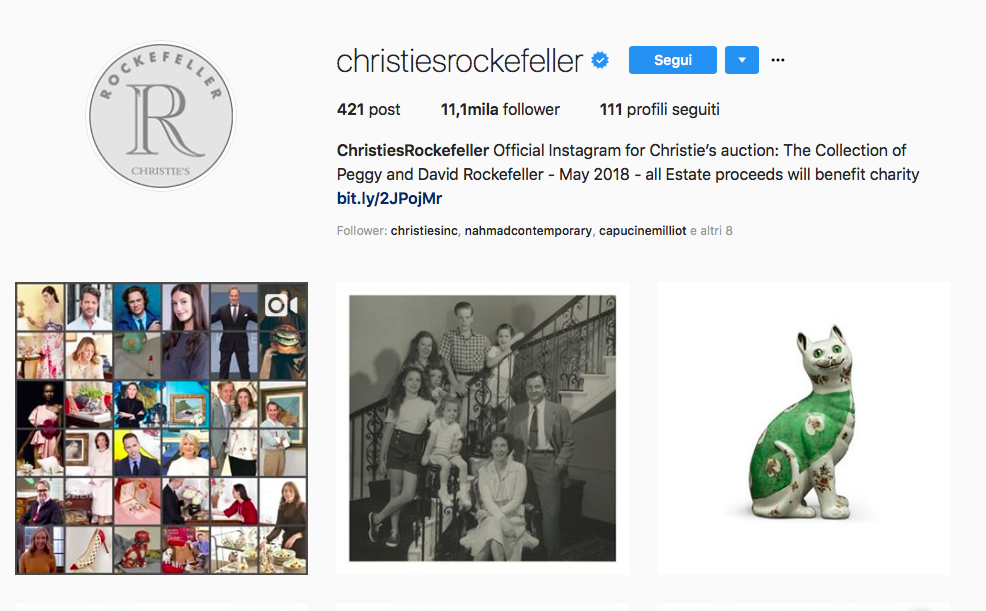Open the three-dot more options menu
This screenshot has width=986, height=611.
(x=778, y=60)
